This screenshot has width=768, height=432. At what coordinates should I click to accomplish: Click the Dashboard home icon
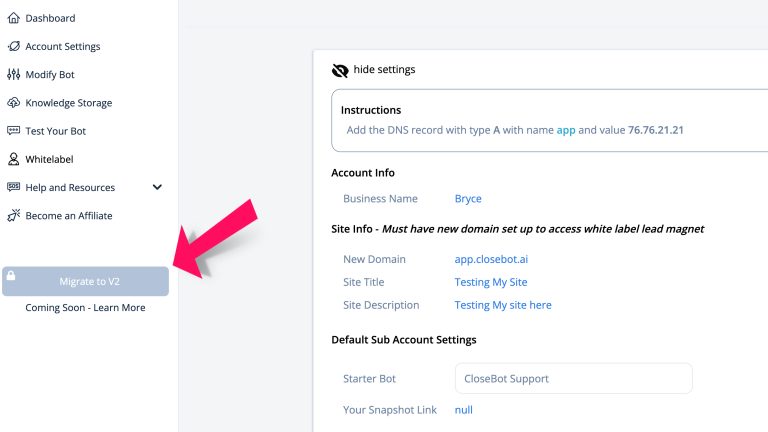point(14,18)
